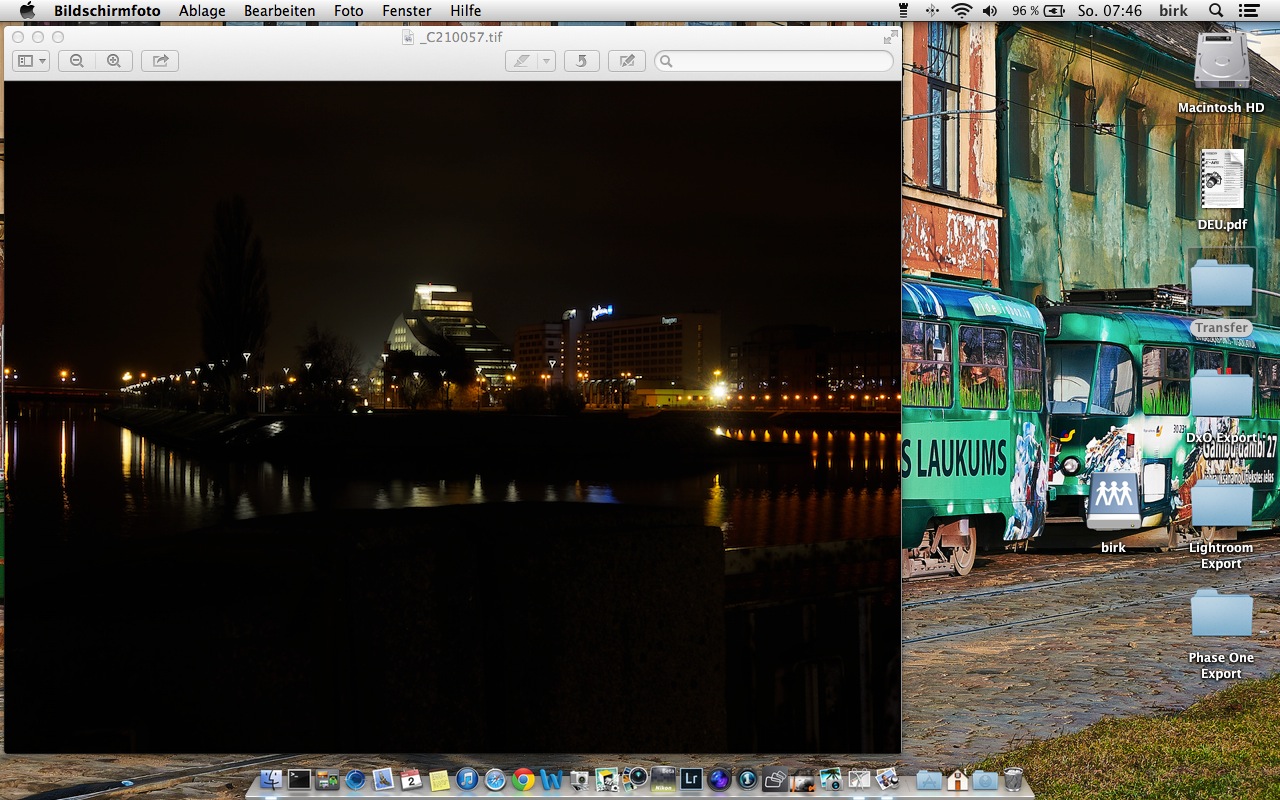Screen dimensions: 1280x800
Task: Open the Foto menu
Action: coord(349,11)
